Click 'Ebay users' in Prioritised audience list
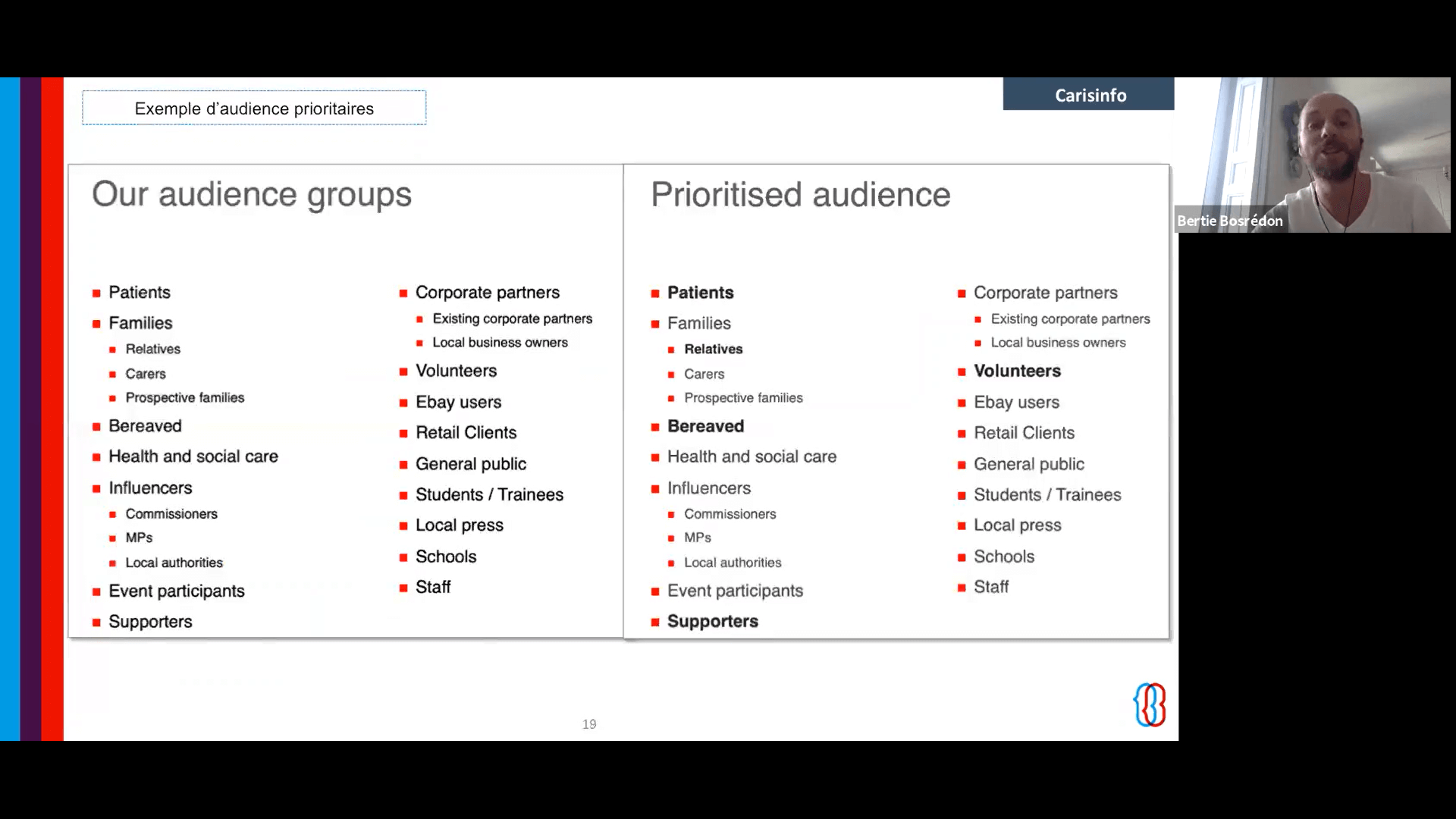 [1017, 402]
